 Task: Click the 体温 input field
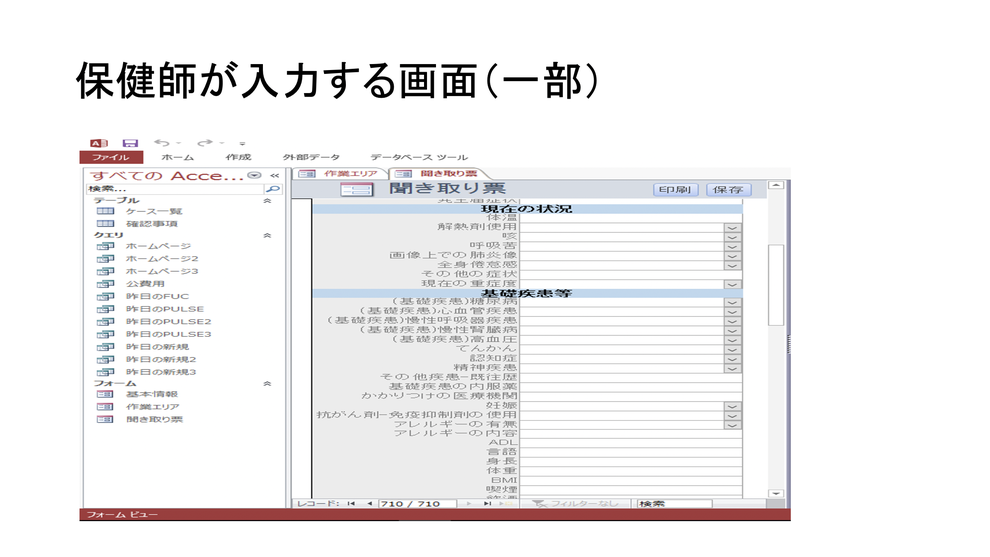[x=631, y=218]
